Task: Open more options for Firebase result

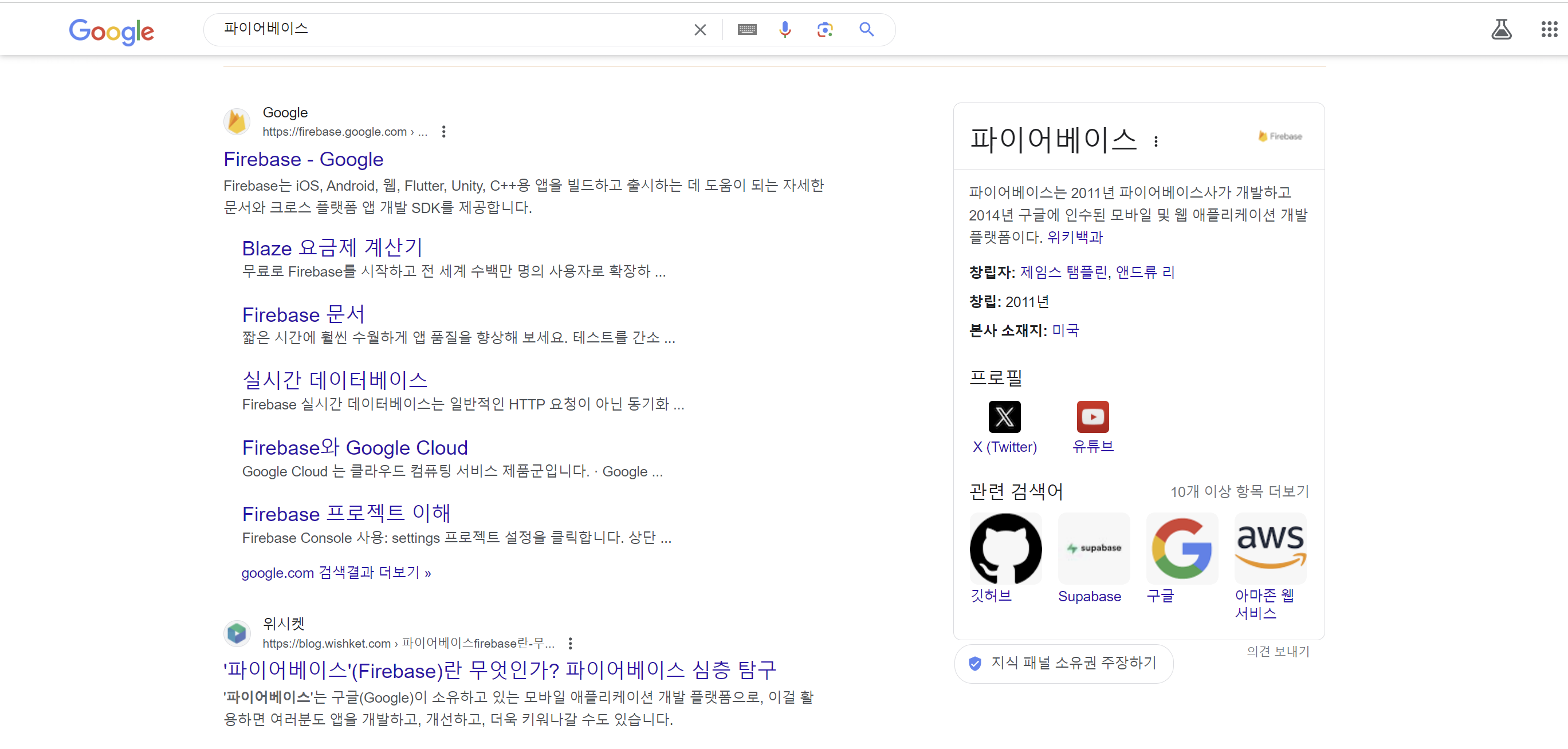Action: click(x=444, y=132)
